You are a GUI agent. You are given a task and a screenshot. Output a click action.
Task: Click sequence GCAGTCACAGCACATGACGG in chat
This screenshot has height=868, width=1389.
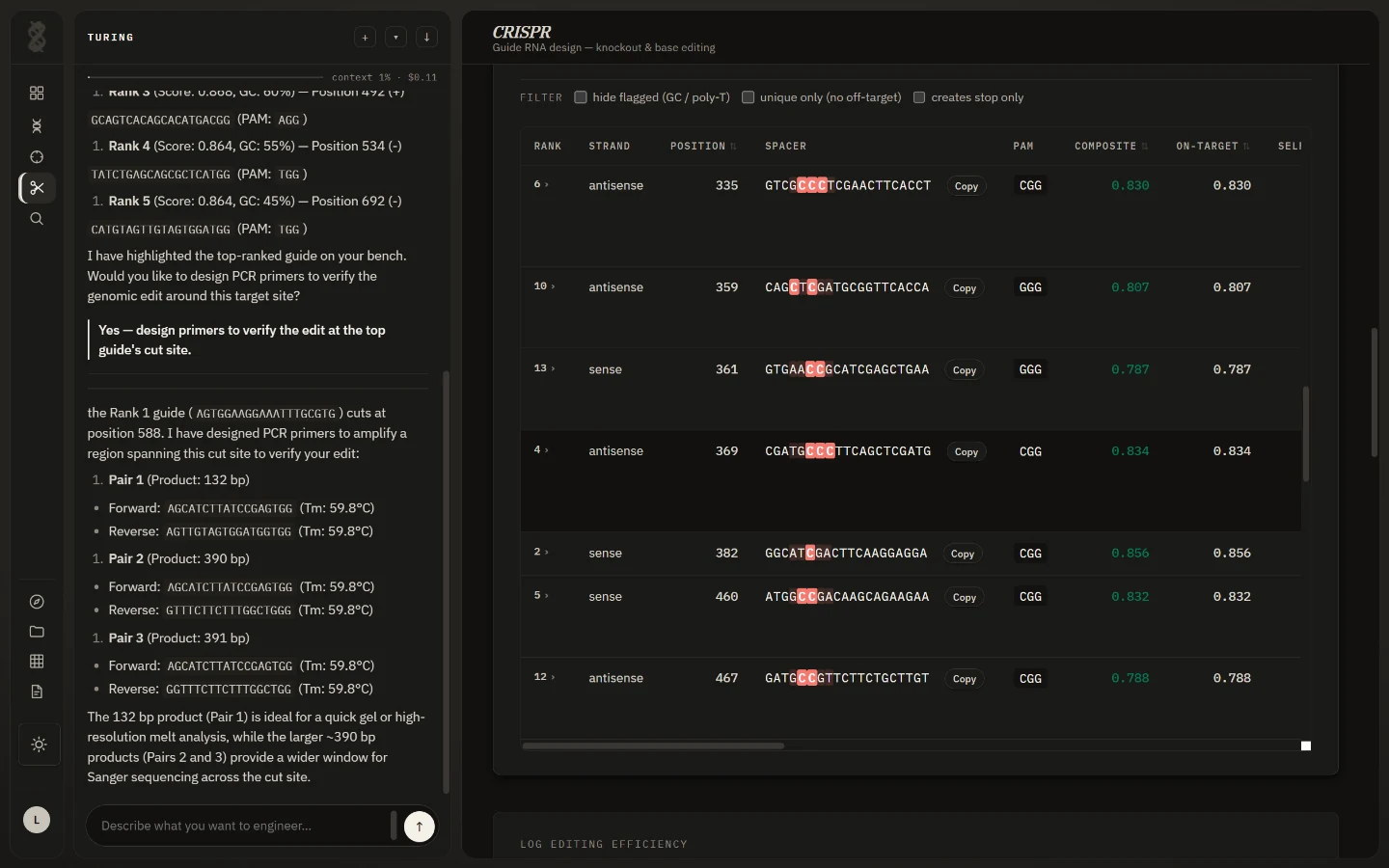tap(160, 120)
